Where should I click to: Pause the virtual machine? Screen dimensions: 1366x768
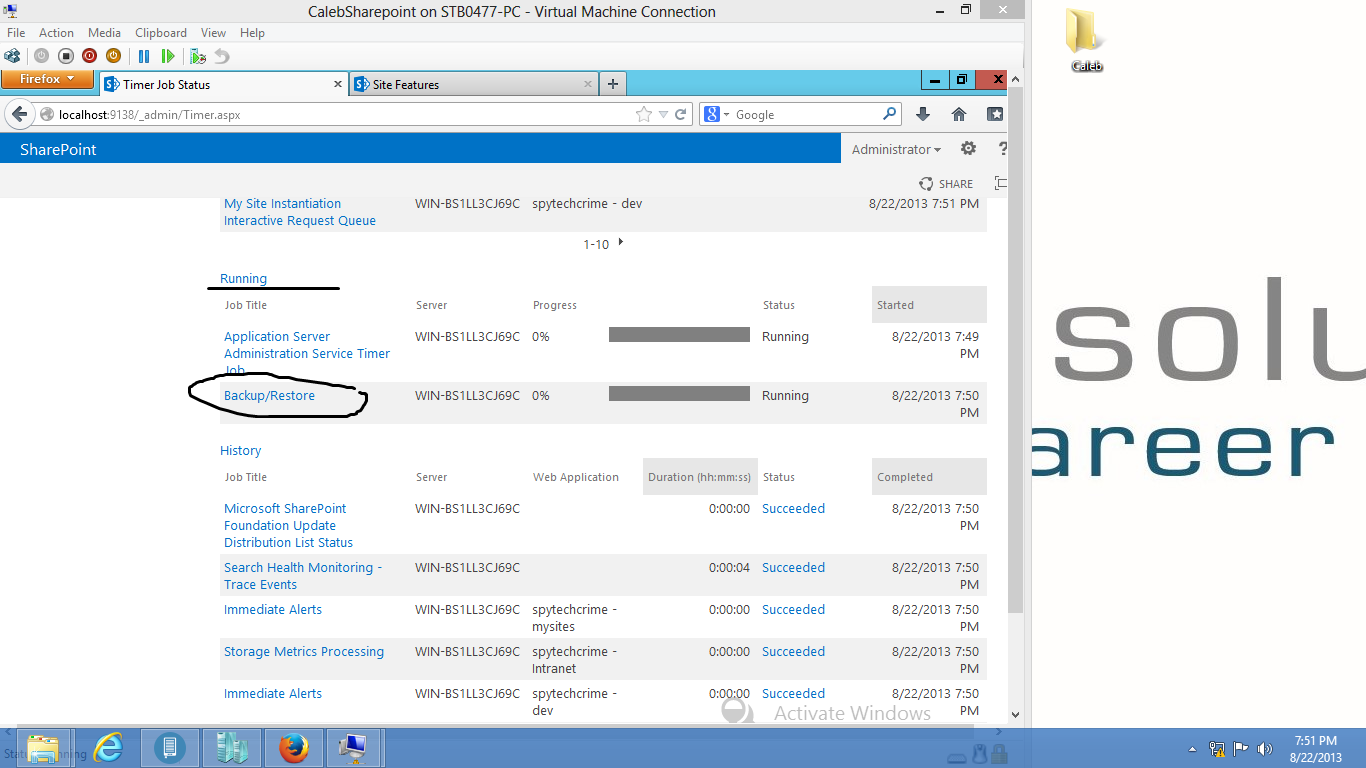144,56
